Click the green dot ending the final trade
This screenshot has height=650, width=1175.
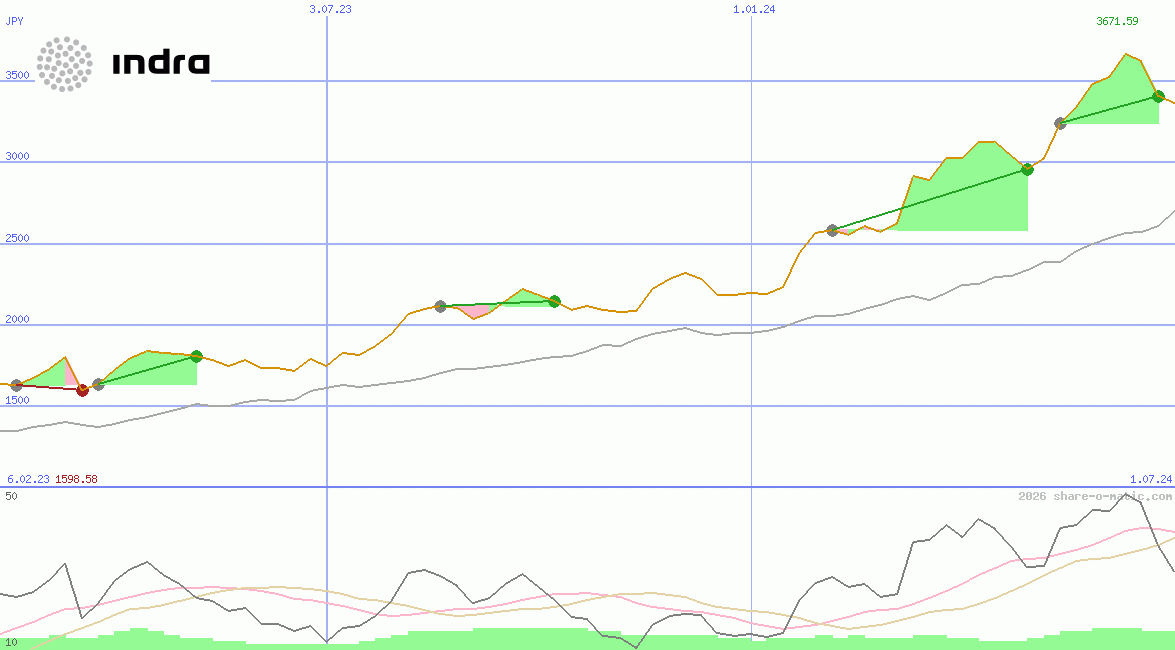(x=1158, y=96)
